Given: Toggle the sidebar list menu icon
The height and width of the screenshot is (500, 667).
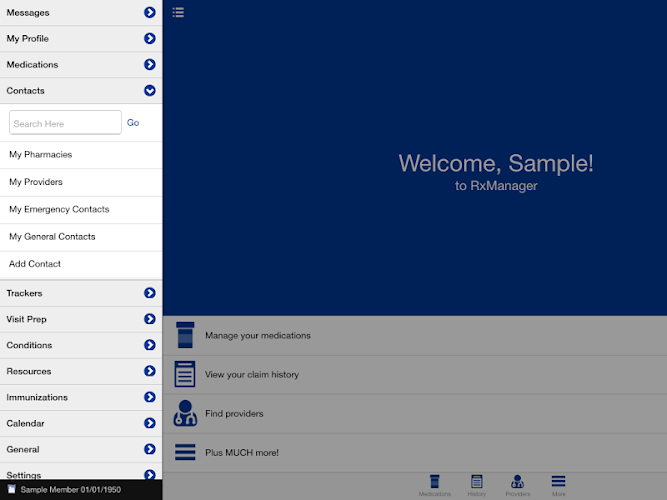Looking at the screenshot, I should 178,12.
